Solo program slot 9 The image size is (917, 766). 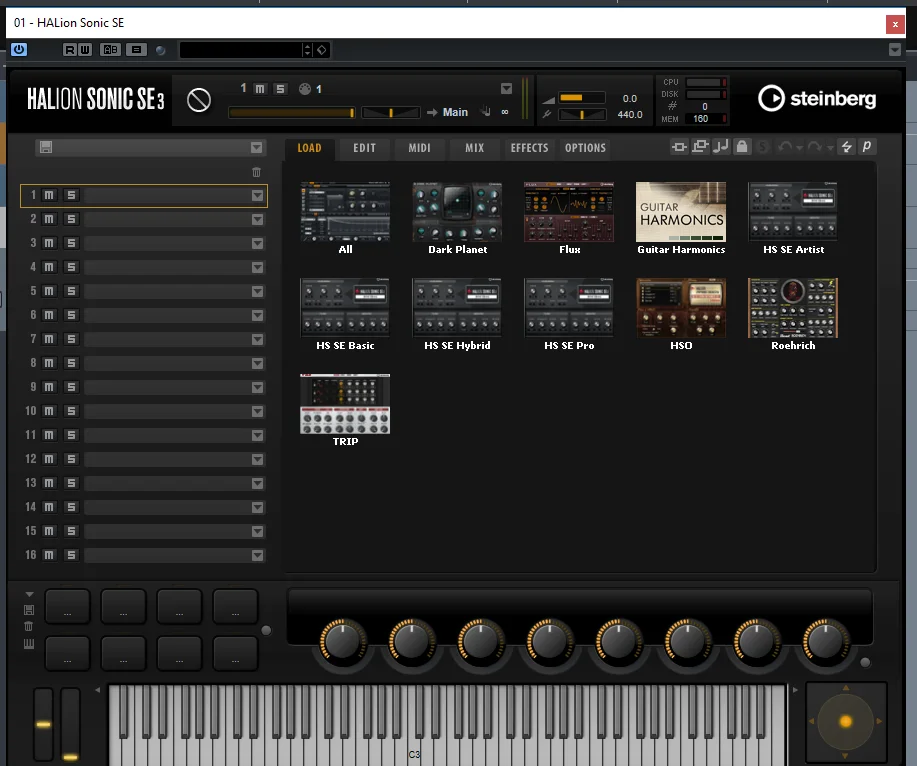71,387
